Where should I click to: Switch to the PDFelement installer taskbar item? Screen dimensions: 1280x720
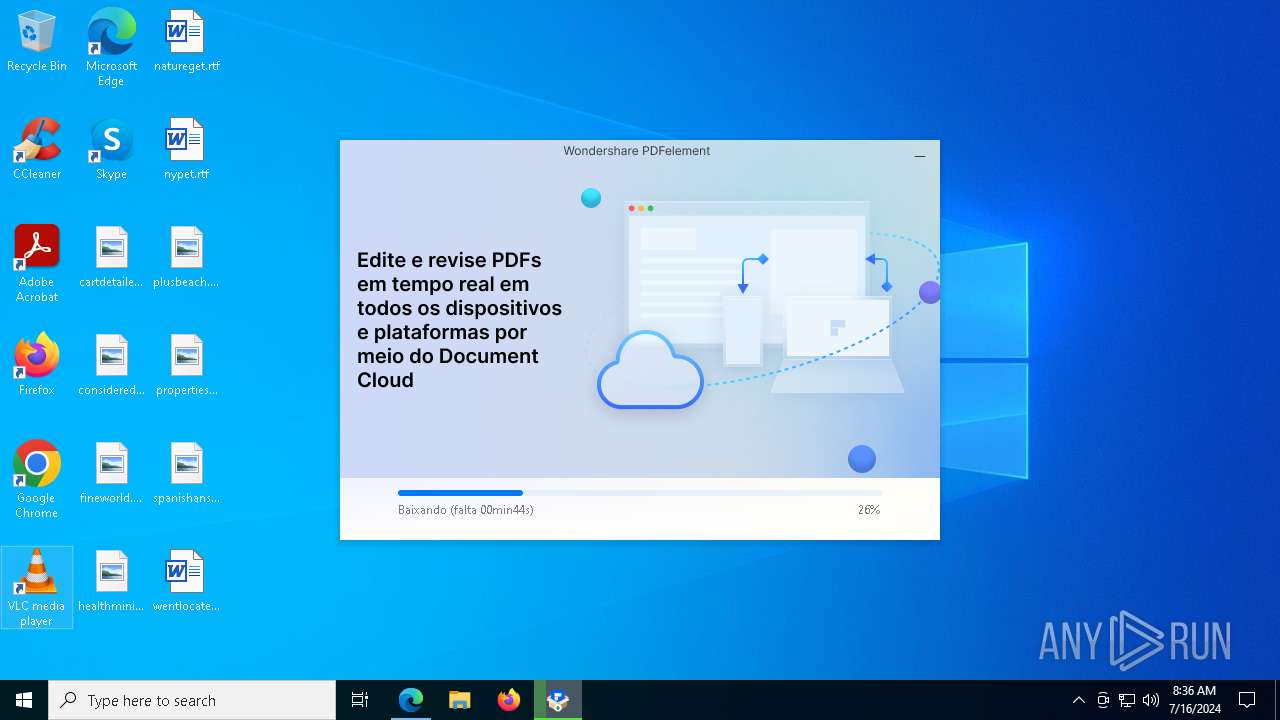point(558,700)
